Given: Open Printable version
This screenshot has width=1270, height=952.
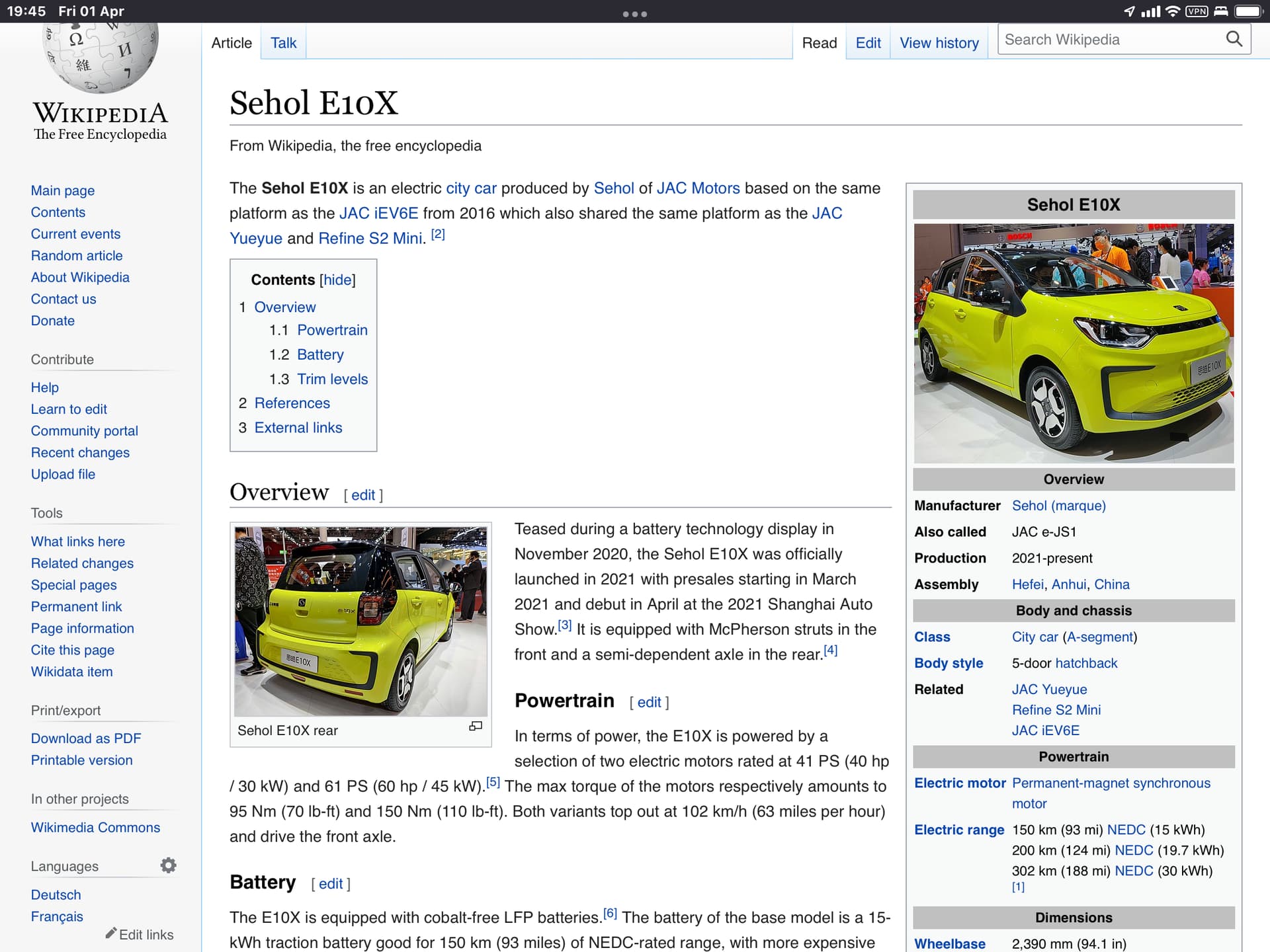Looking at the screenshot, I should click(x=81, y=760).
